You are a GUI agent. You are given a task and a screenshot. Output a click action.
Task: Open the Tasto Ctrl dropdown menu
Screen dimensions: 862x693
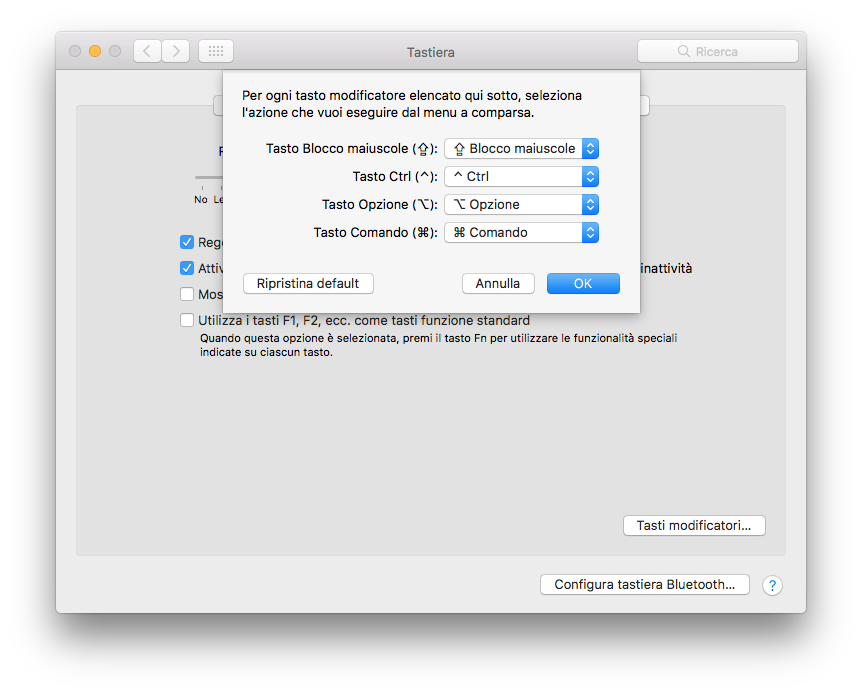(x=521, y=176)
